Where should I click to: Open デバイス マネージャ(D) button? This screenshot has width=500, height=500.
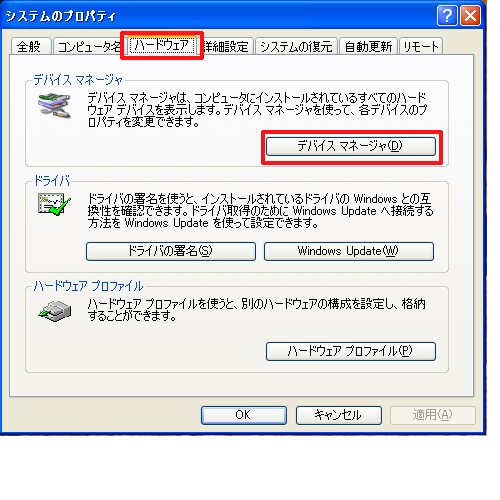click(x=351, y=146)
